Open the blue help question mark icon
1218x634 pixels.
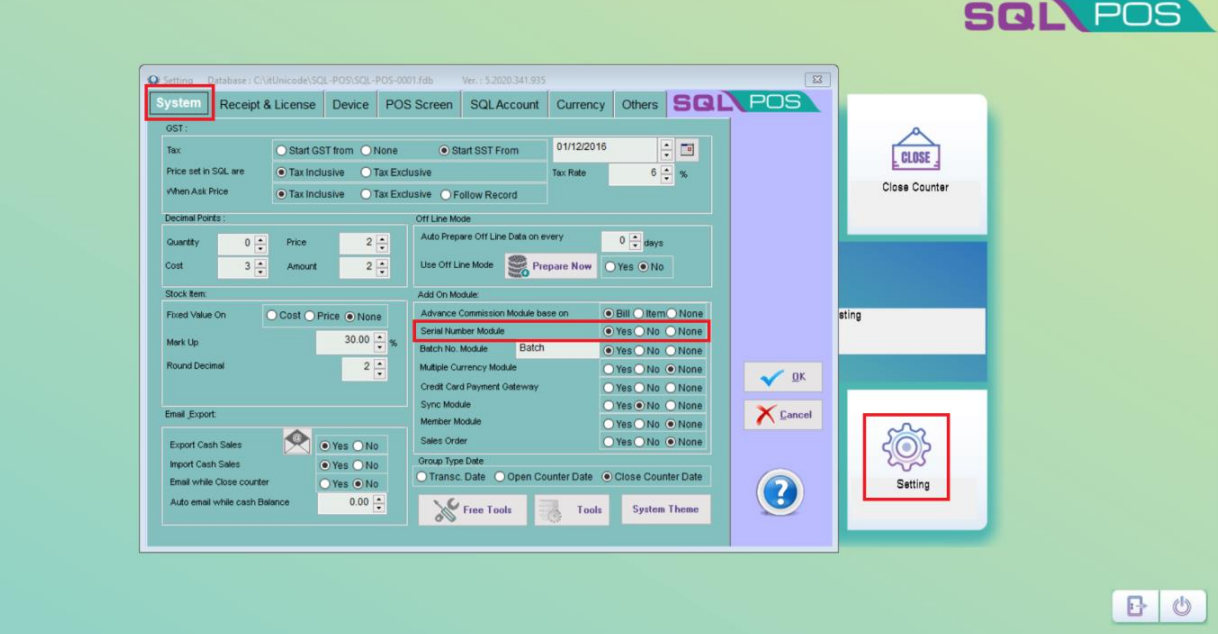point(780,493)
